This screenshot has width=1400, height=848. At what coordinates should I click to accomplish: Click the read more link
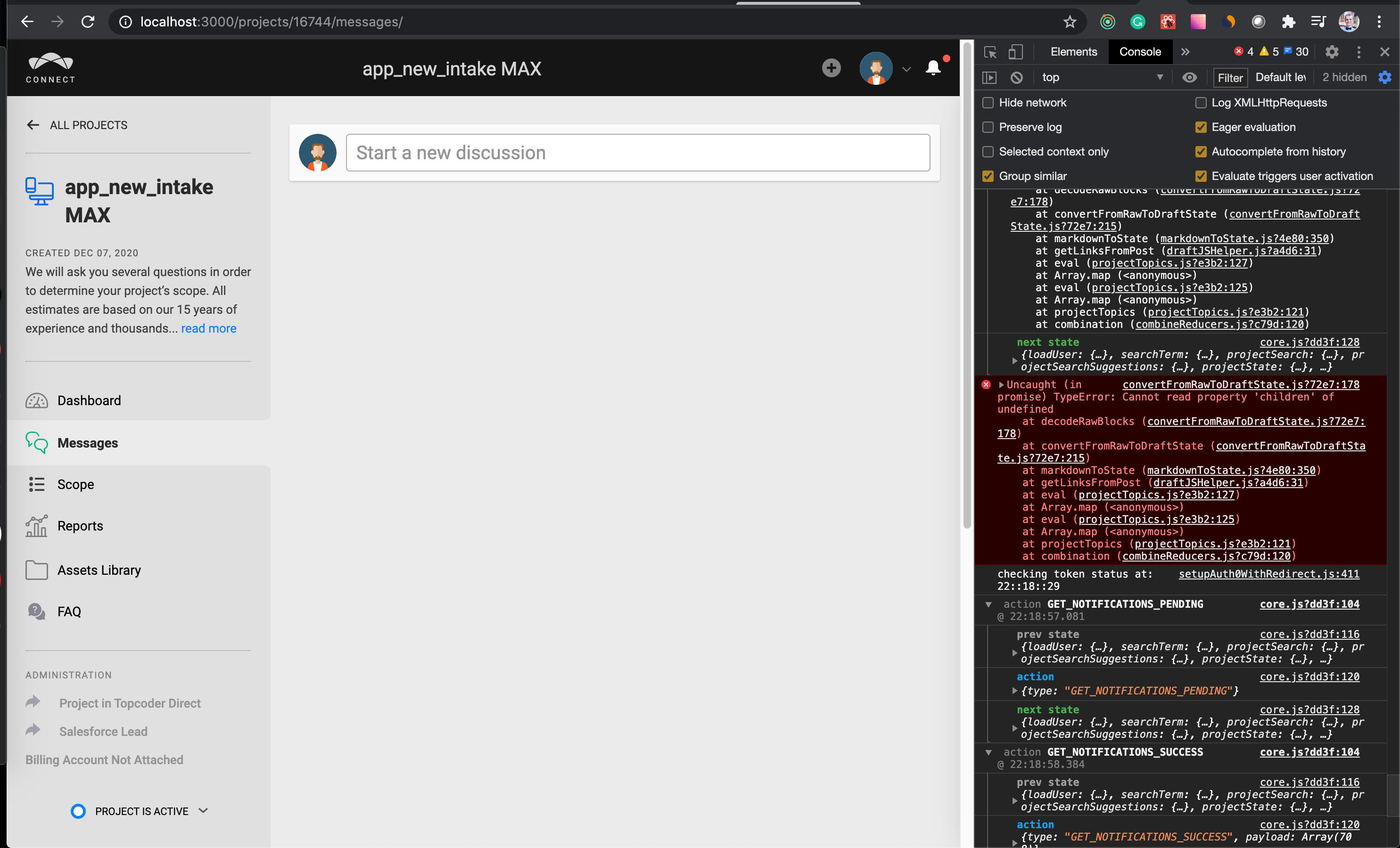coord(208,328)
